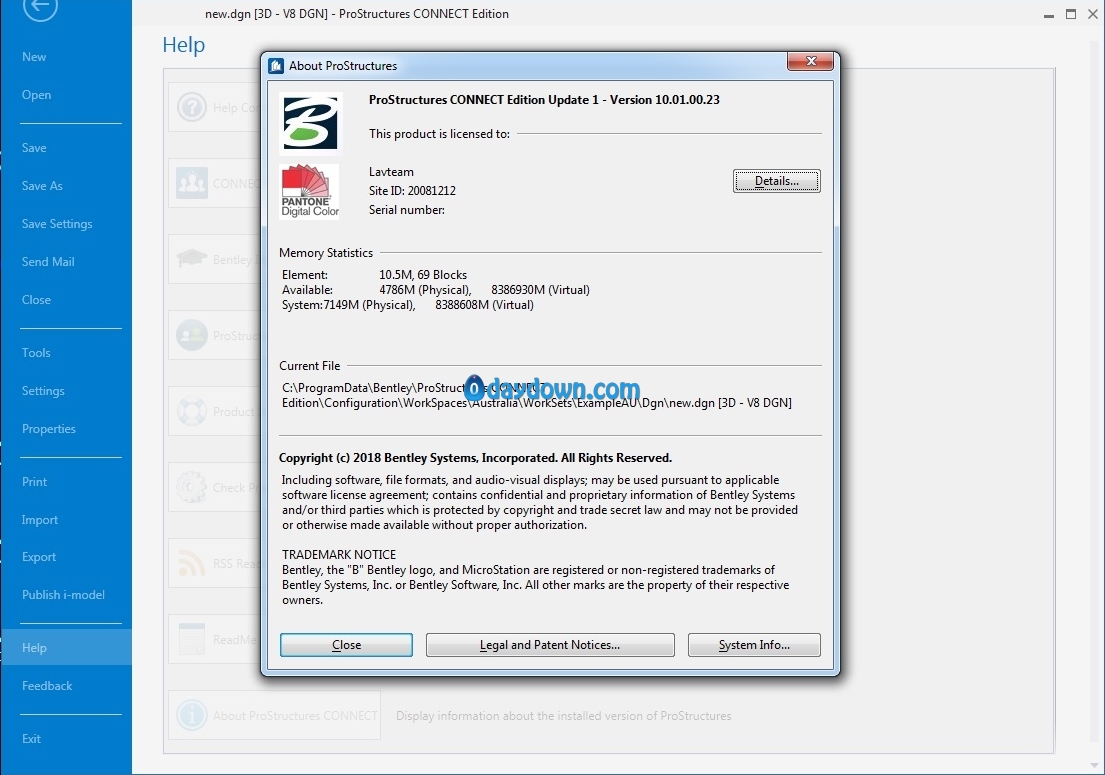Minimize the ProStructures main window
The image size is (1105, 775).
pyautogui.click(x=1049, y=14)
